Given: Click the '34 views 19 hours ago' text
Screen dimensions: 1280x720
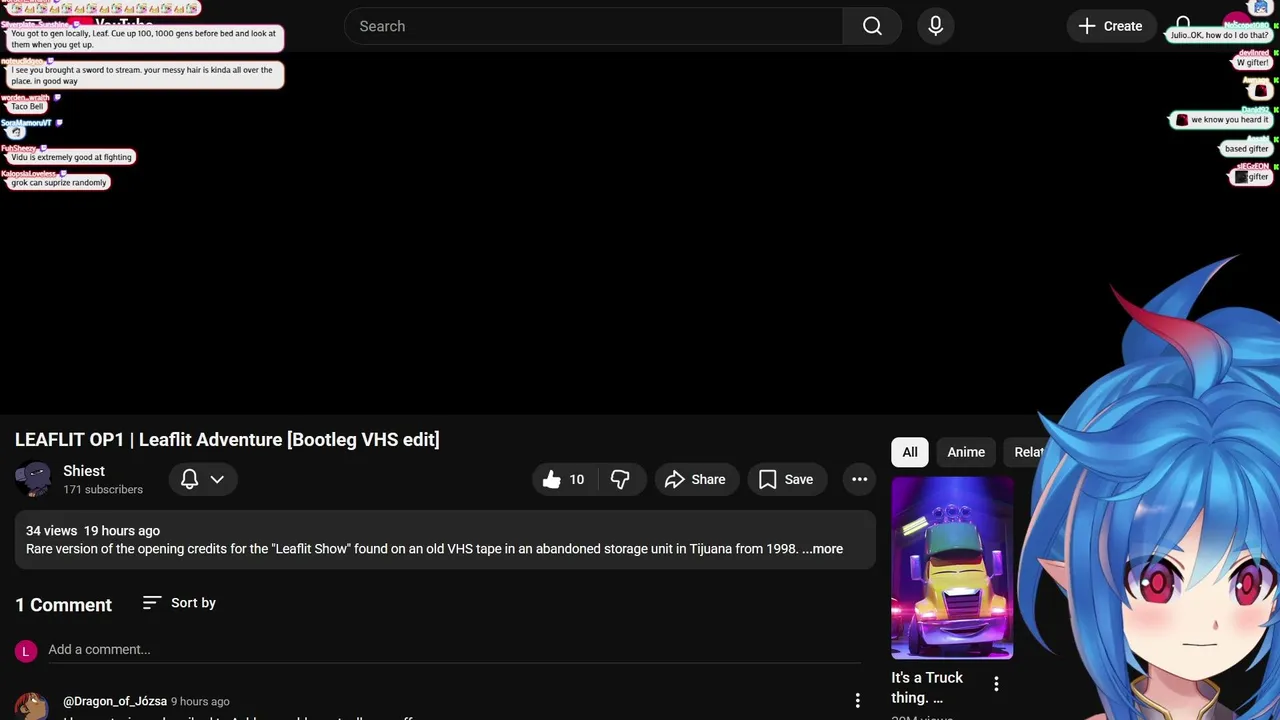Looking at the screenshot, I should click(x=93, y=531).
